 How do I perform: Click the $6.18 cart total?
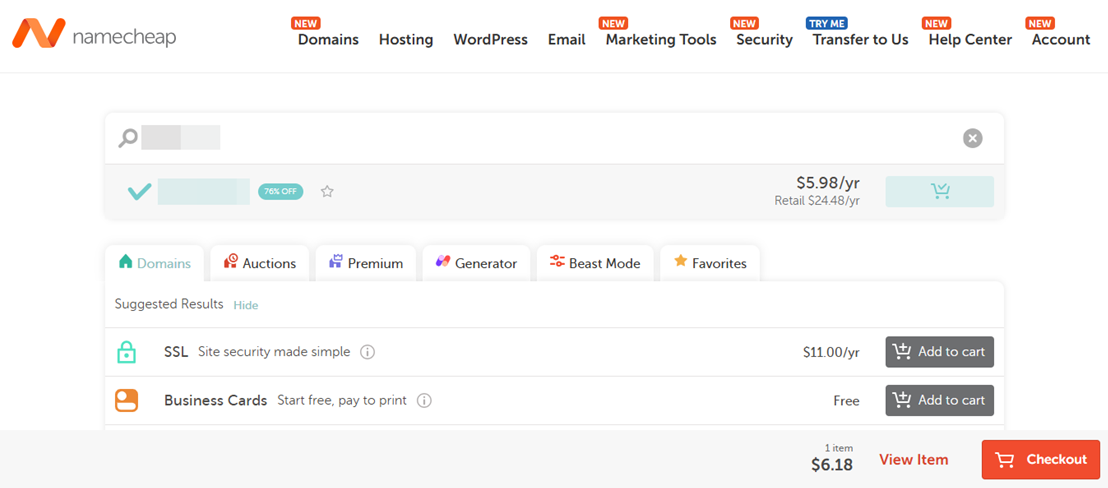point(832,465)
